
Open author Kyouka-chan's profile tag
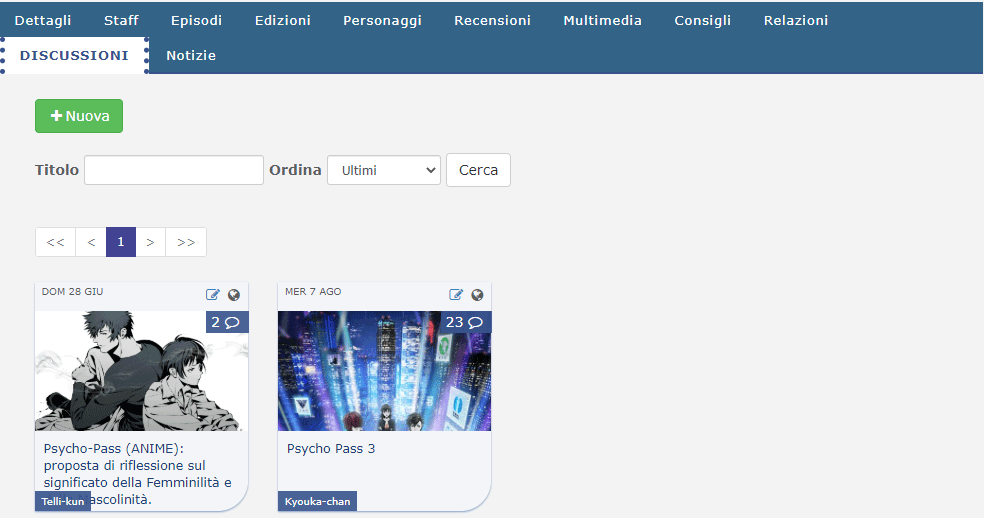(x=318, y=501)
